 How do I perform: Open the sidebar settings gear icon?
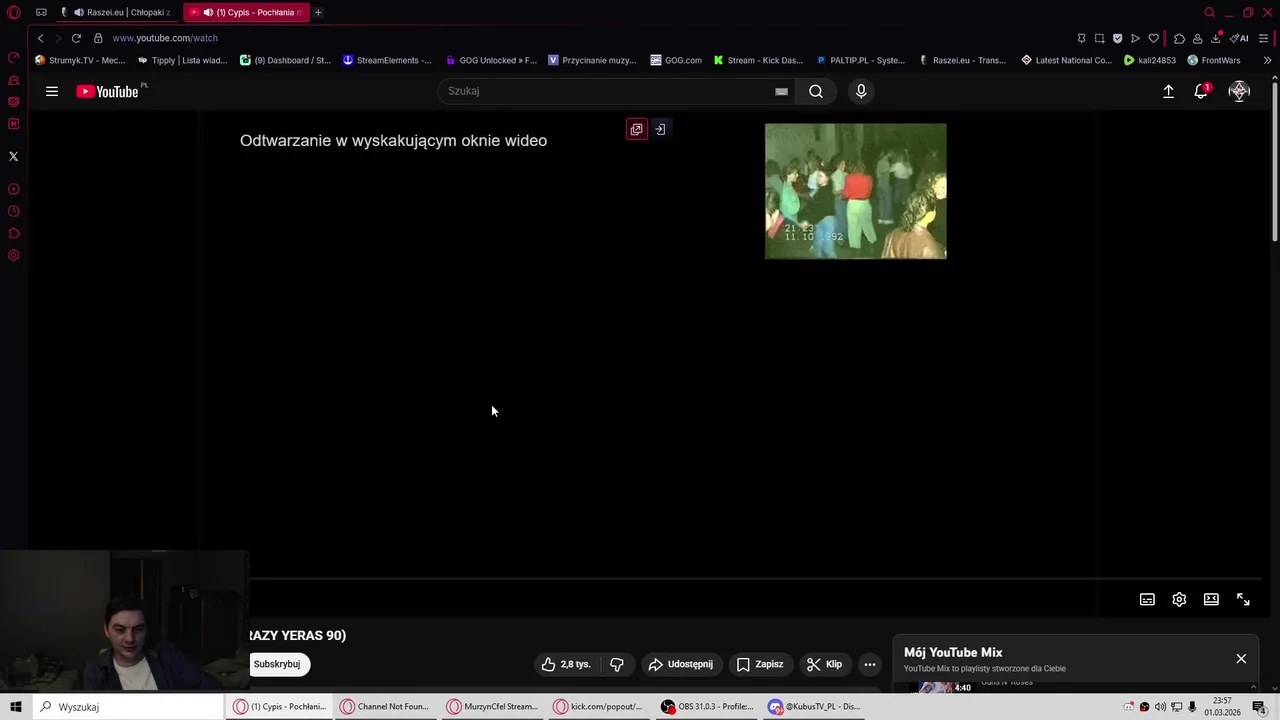tap(13, 255)
